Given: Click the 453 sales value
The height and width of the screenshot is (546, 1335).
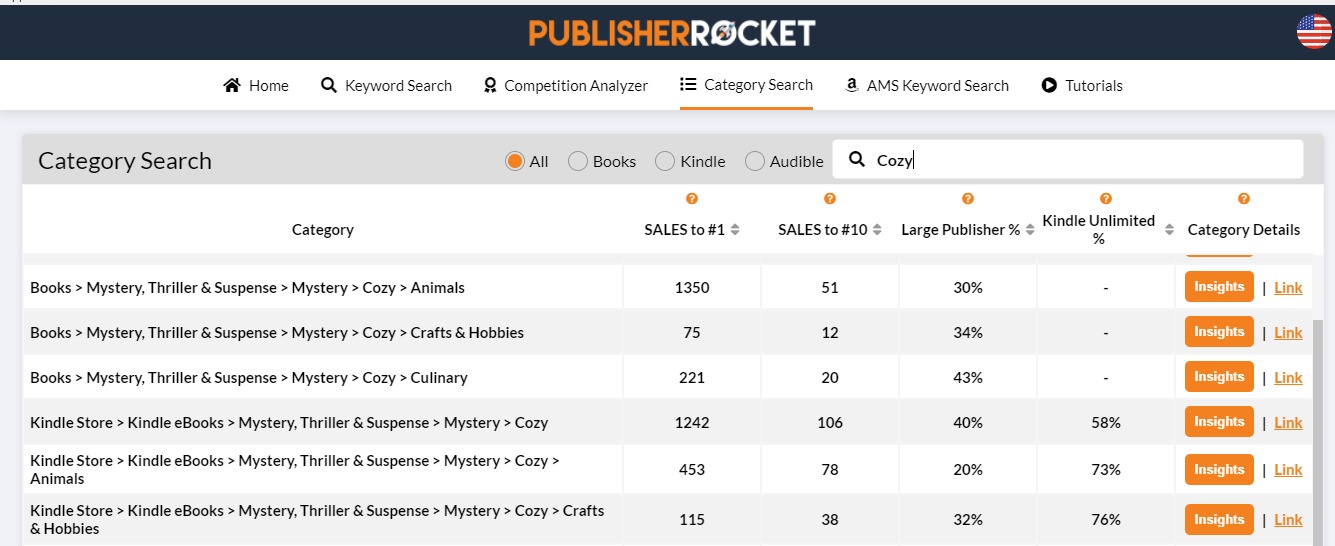Looking at the screenshot, I should pyautogui.click(x=692, y=470).
